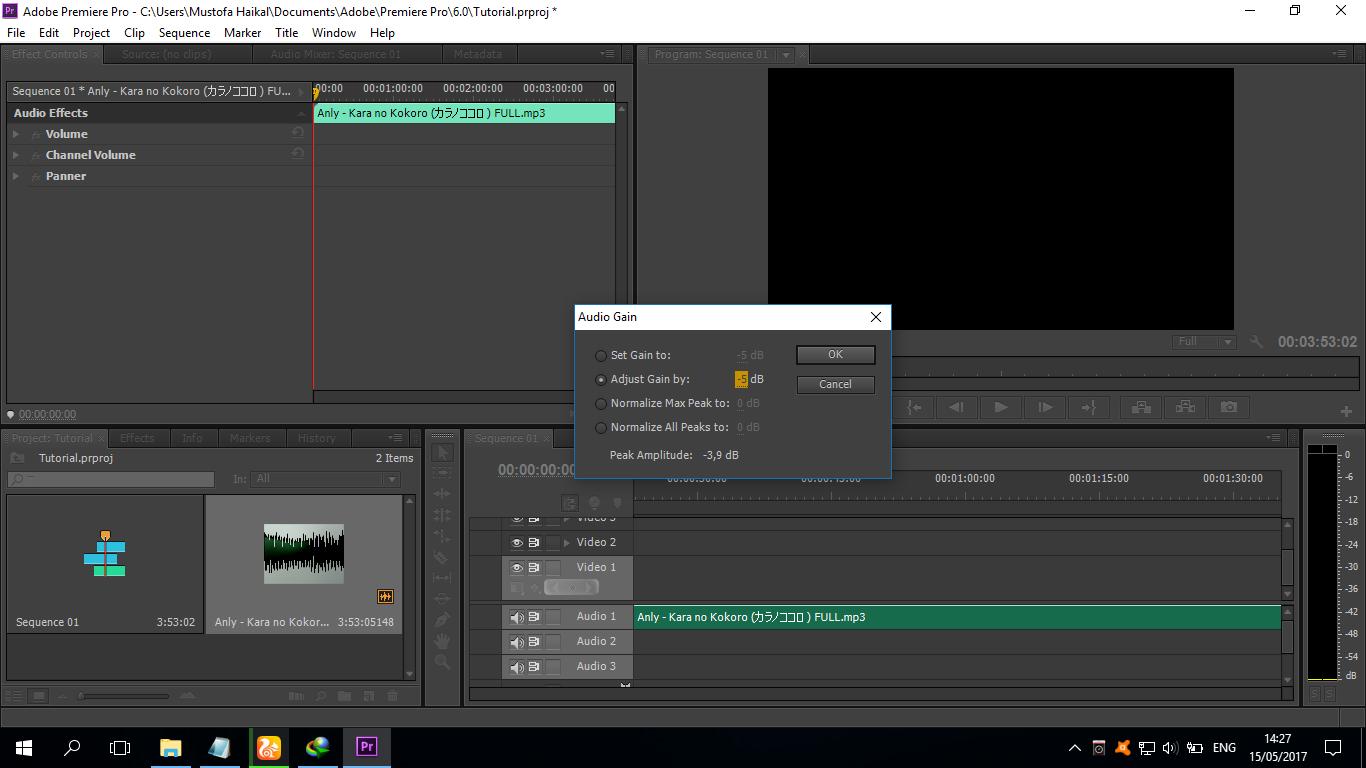Click the Find icon in Project panel

[x=320, y=695]
